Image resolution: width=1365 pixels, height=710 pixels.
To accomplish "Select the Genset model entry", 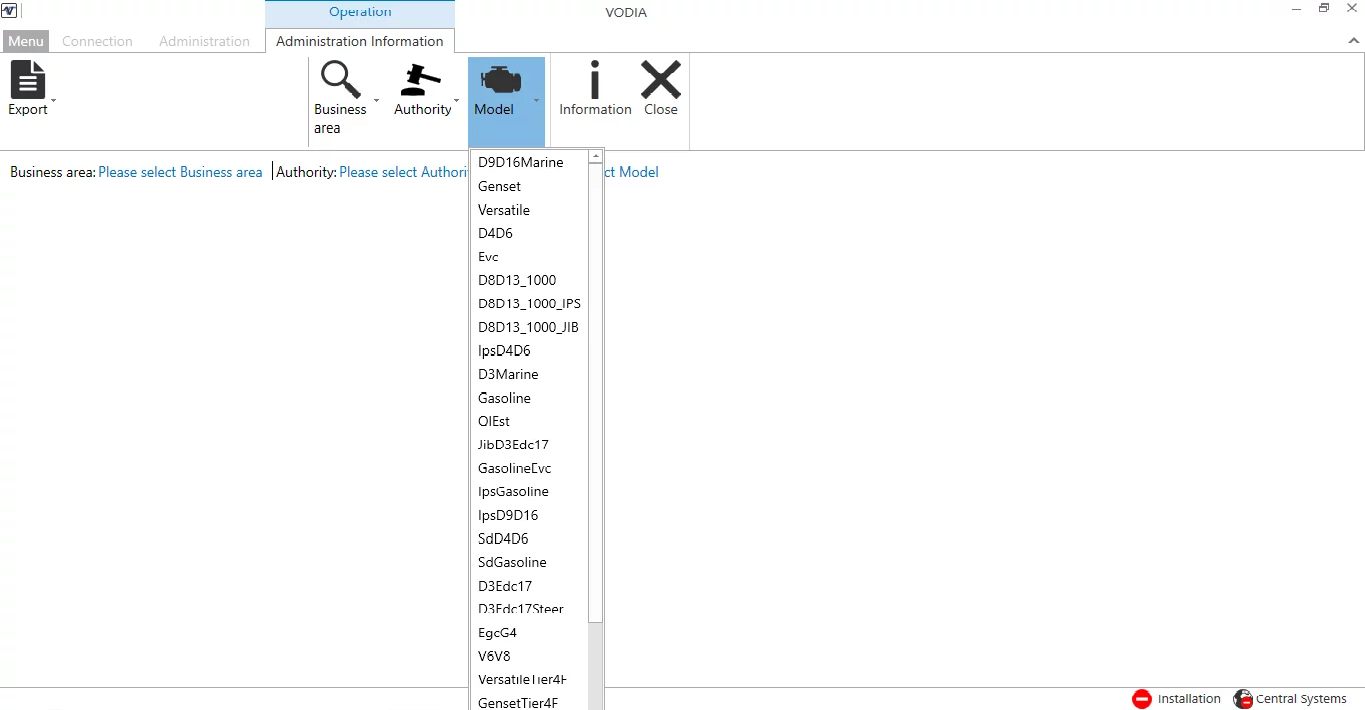I will (499, 186).
